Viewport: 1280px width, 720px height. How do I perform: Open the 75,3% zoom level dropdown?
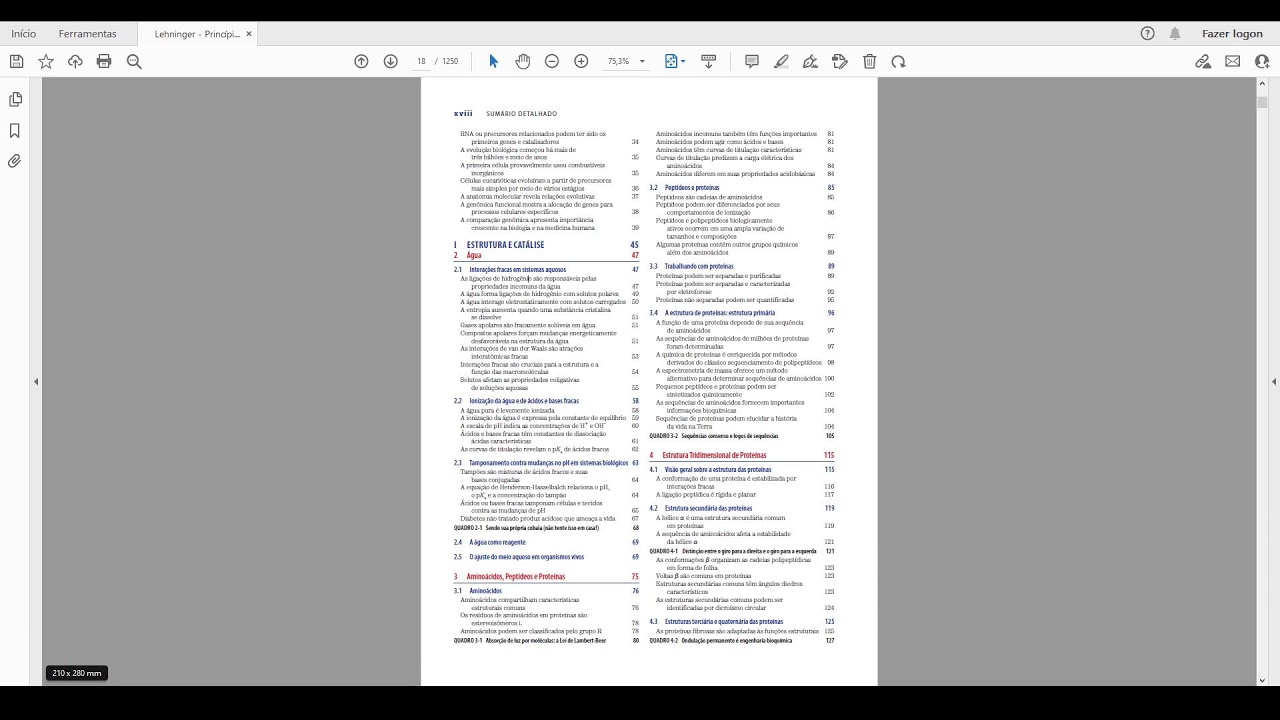point(626,61)
